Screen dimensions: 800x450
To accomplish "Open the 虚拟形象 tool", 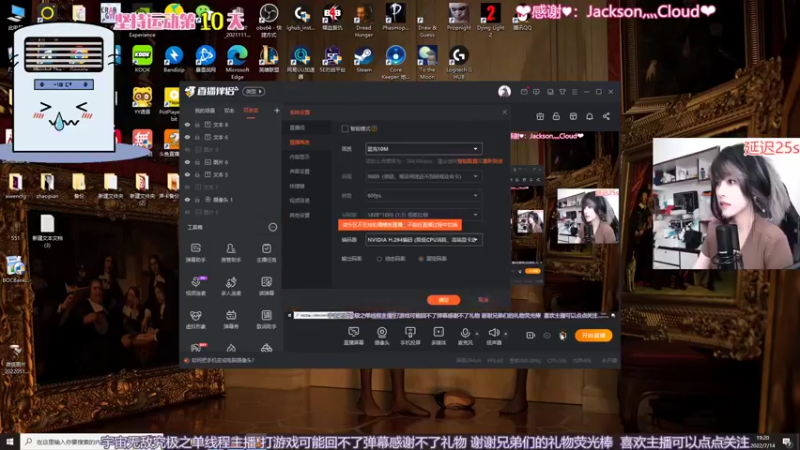I will point(195,319).
